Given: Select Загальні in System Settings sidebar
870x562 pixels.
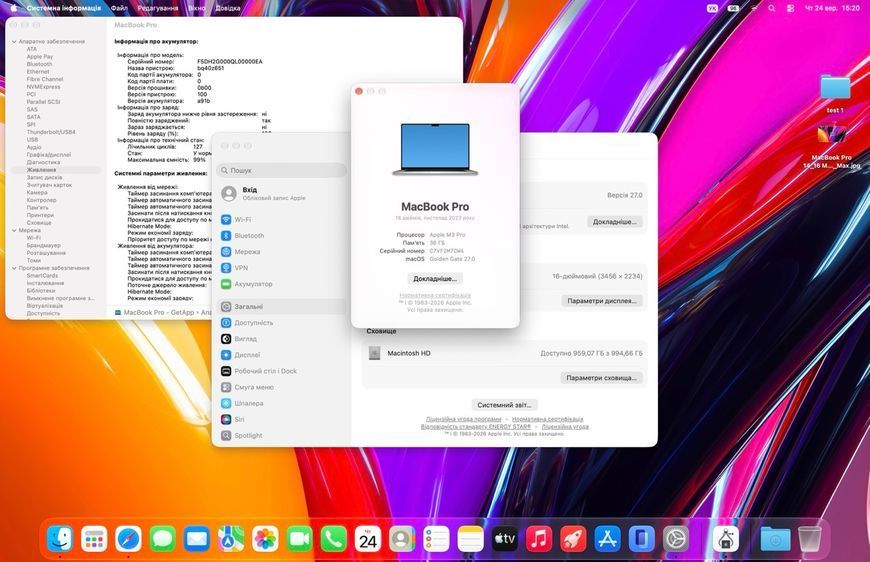Looking at the screenshot, I should coord(281,306).
